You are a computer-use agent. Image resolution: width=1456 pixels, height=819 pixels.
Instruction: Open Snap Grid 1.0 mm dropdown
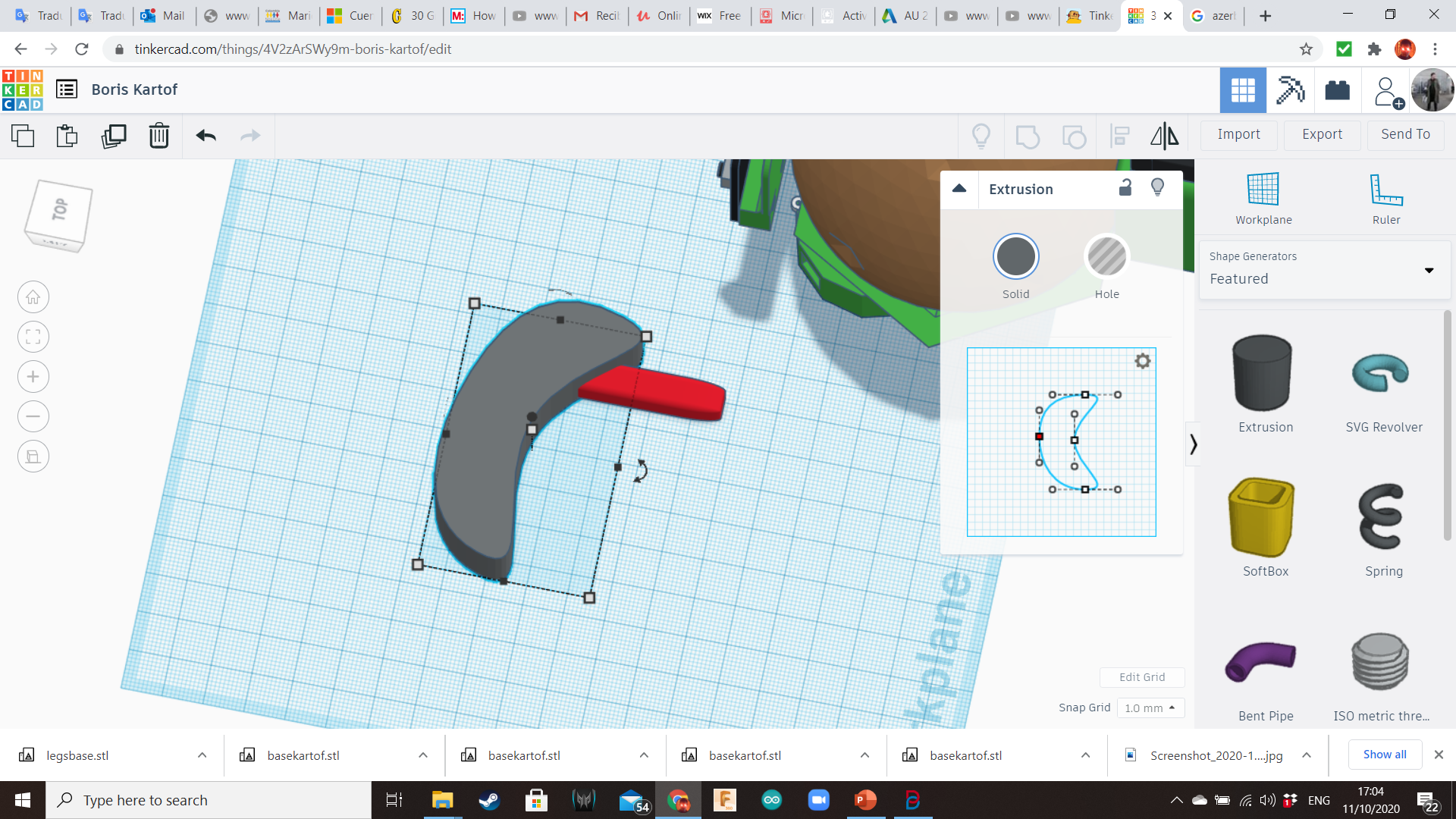point(1150,708)
